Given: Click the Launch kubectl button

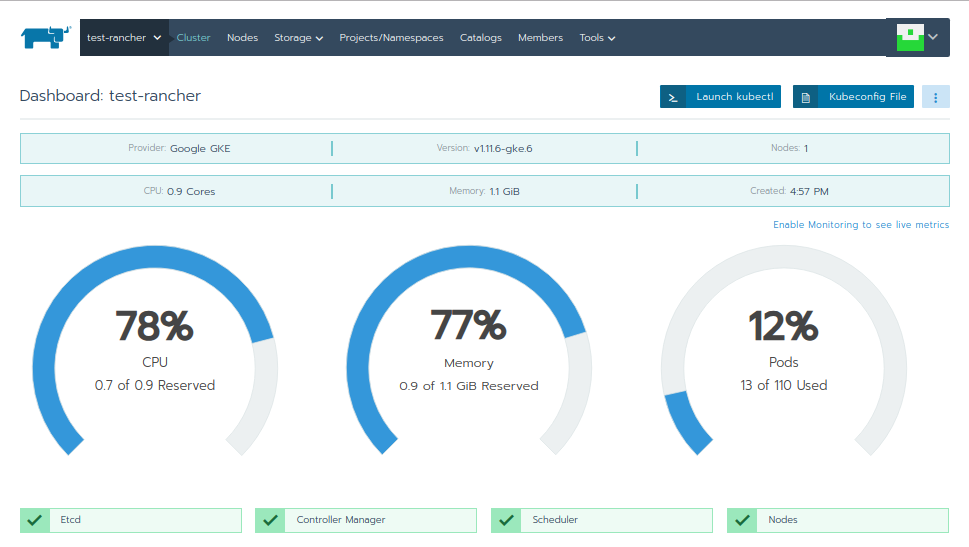Looking at the screenshot, I should [x=721, y=96].
